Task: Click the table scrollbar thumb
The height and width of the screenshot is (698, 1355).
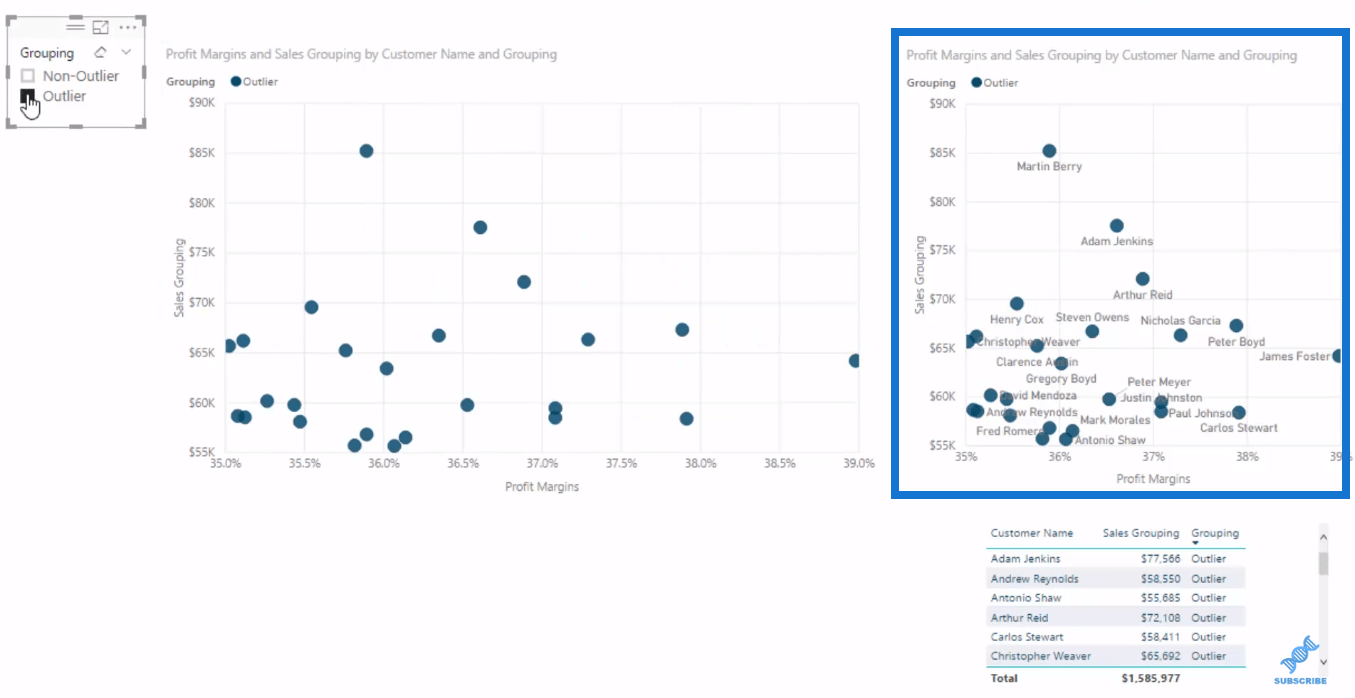Action: coord(1323,563)
